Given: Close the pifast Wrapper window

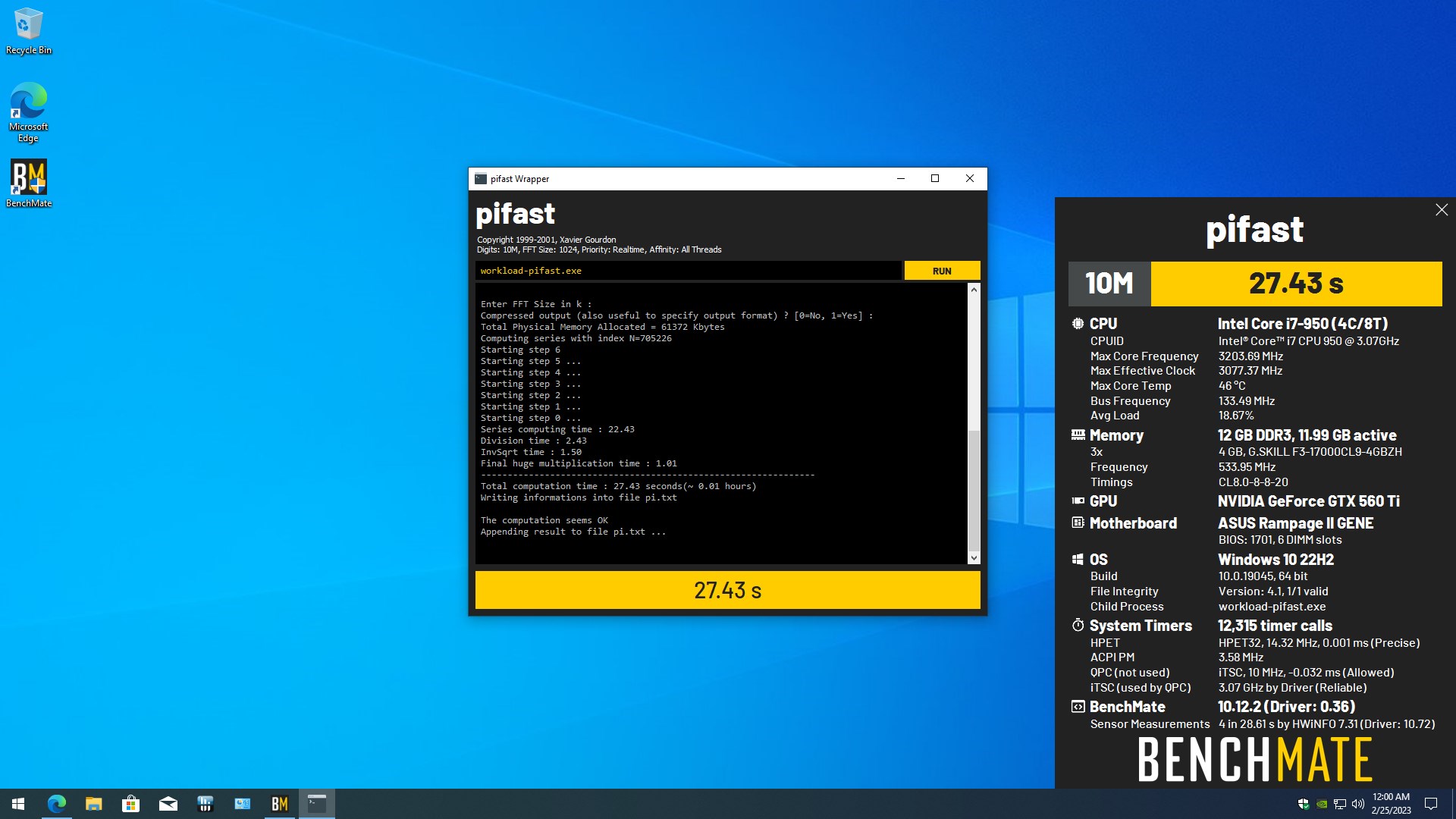Looking at the screenshot, I should [x=969, y=179].
